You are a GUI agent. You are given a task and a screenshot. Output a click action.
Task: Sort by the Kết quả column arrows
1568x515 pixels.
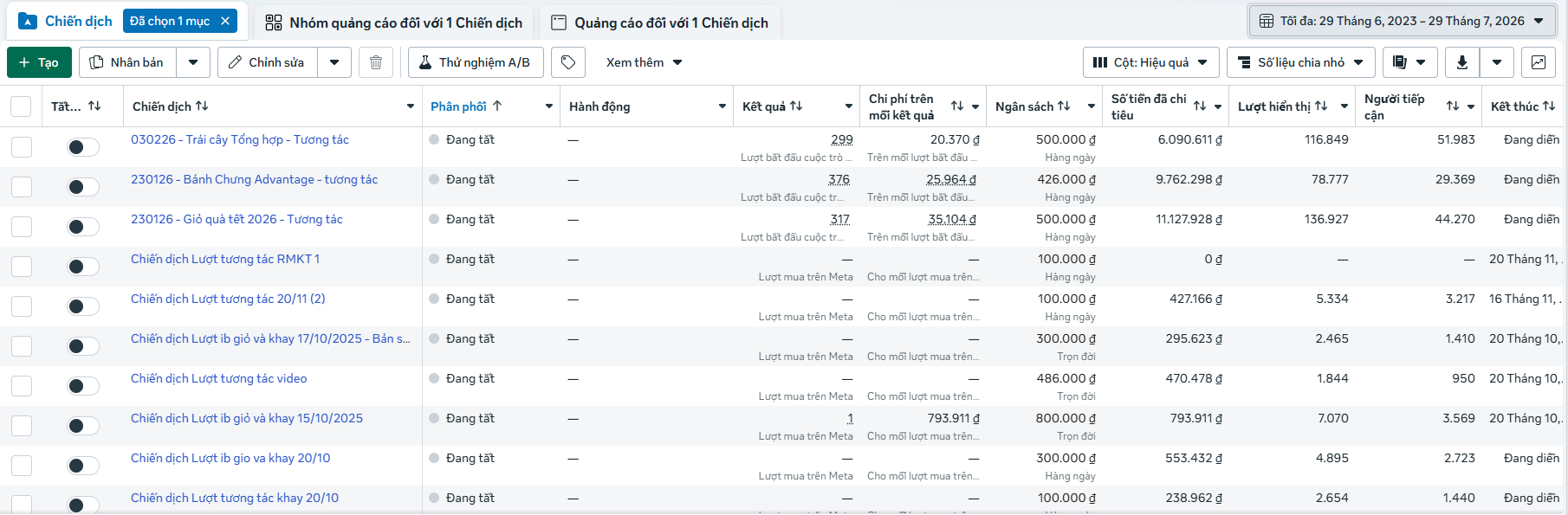pos(796,106)
